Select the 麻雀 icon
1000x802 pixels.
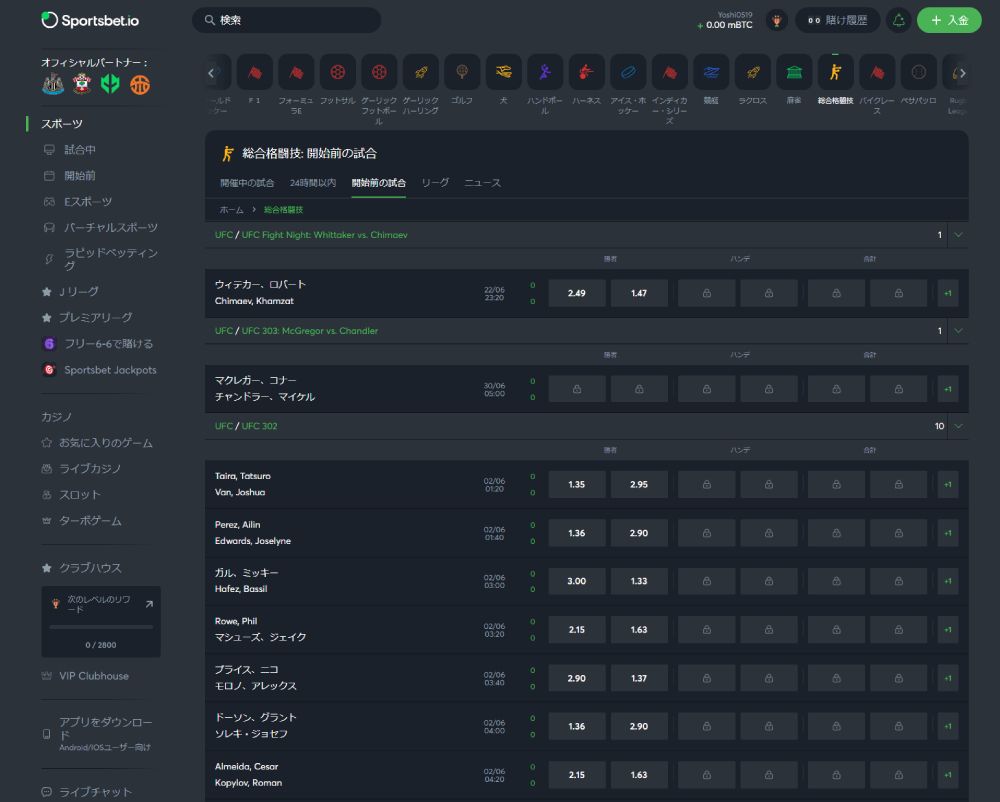click(793, 72)
